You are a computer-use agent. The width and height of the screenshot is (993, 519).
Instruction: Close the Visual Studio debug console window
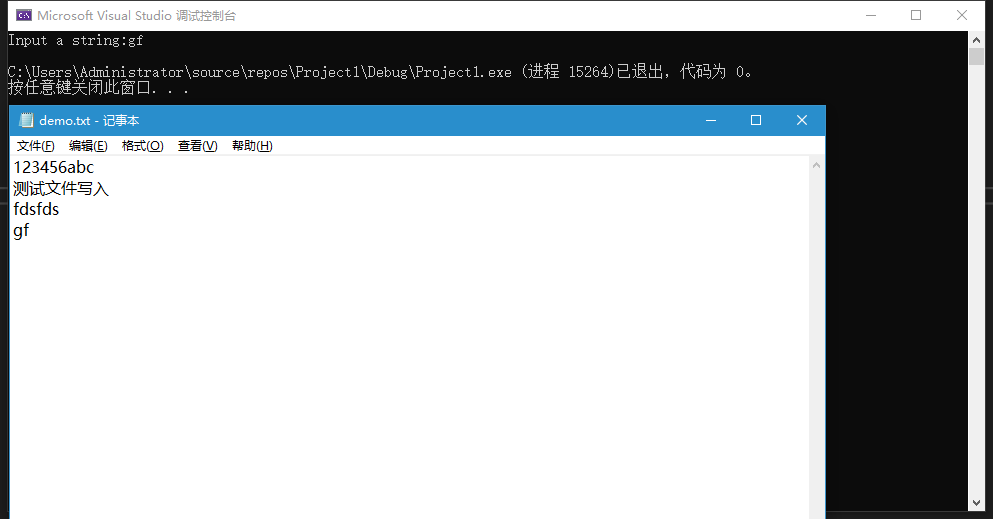pos(962,15)
